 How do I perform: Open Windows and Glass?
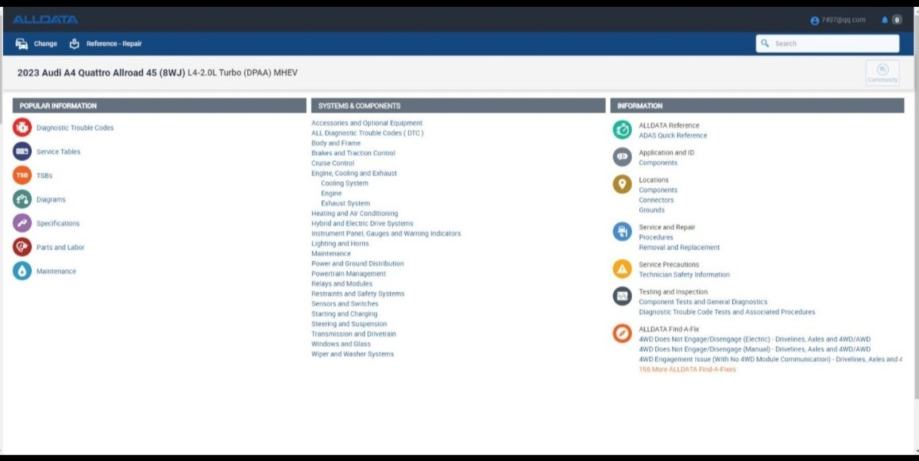click(341, 344)
